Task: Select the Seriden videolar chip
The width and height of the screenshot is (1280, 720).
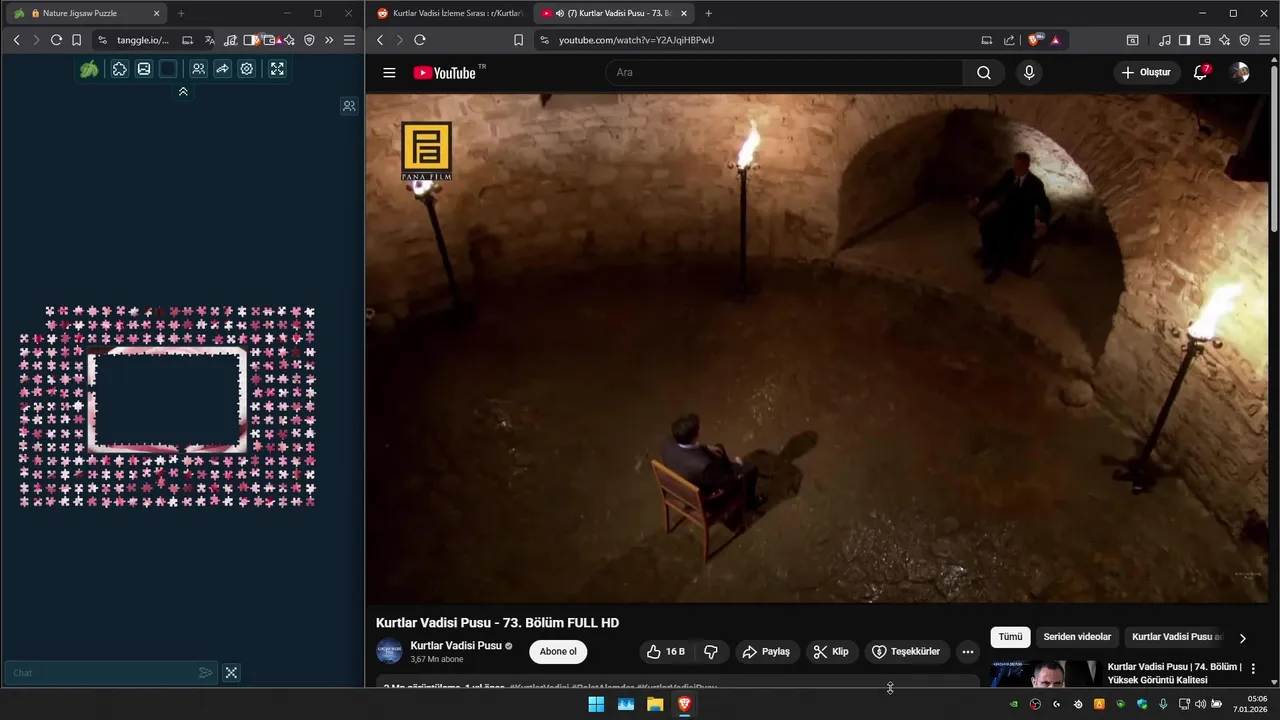Action: 1077,637
